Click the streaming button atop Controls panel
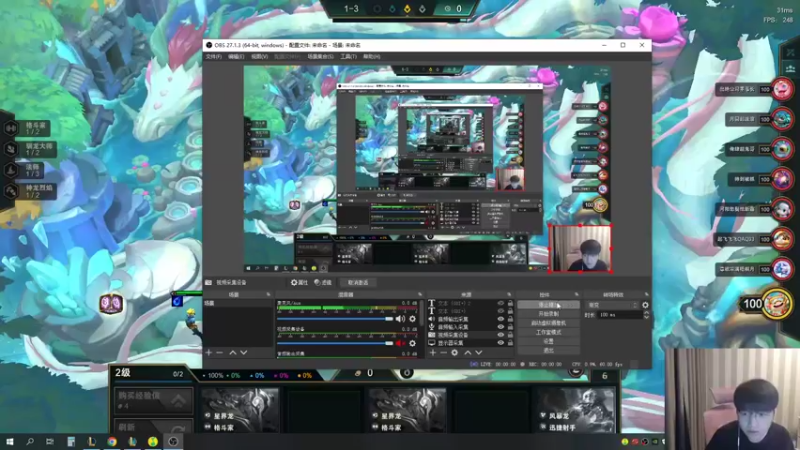800x450 pixels. tap(548, 305)
